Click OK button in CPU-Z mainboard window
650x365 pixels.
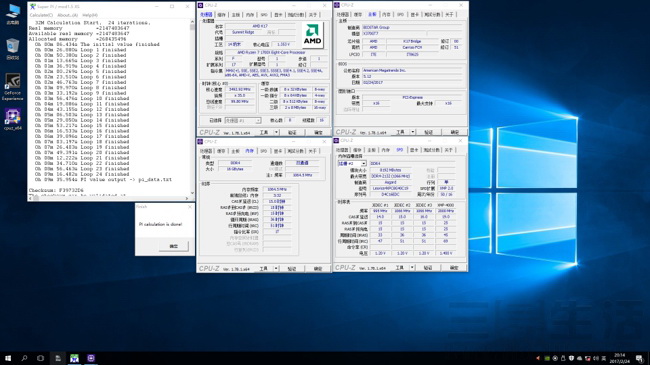point(454,132)
